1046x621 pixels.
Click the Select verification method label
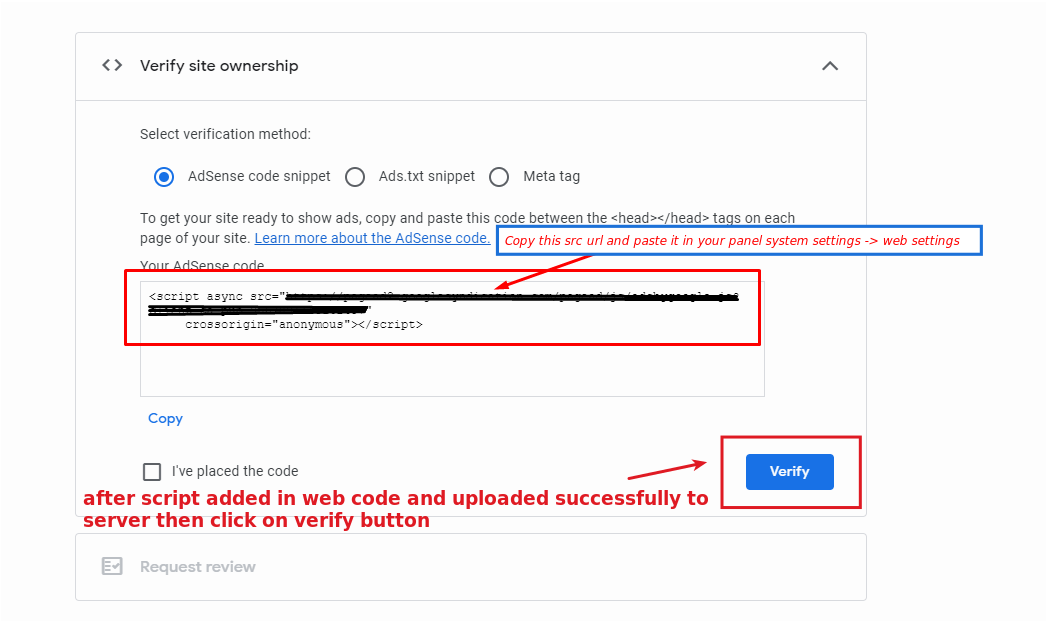(x=225, y=133)
